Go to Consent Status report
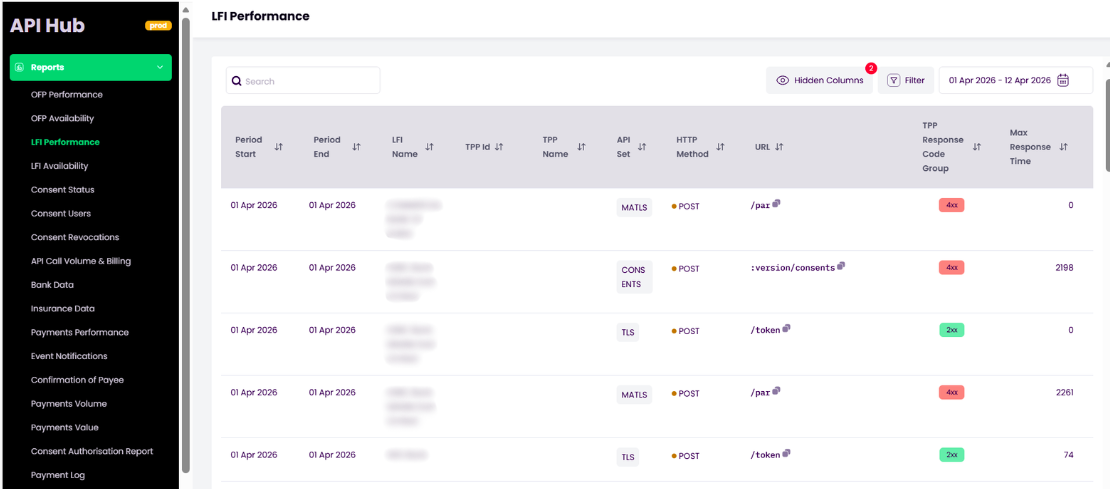This screenshot has width=1110, height=489. [x=62, y=190]
